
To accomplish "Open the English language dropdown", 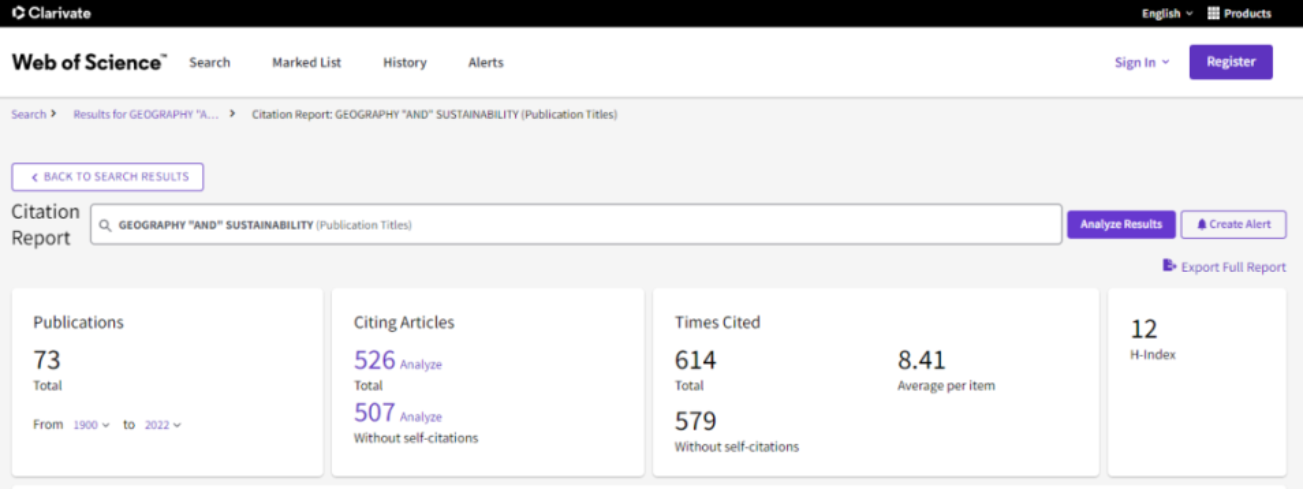I will [x=1167, y=13].
